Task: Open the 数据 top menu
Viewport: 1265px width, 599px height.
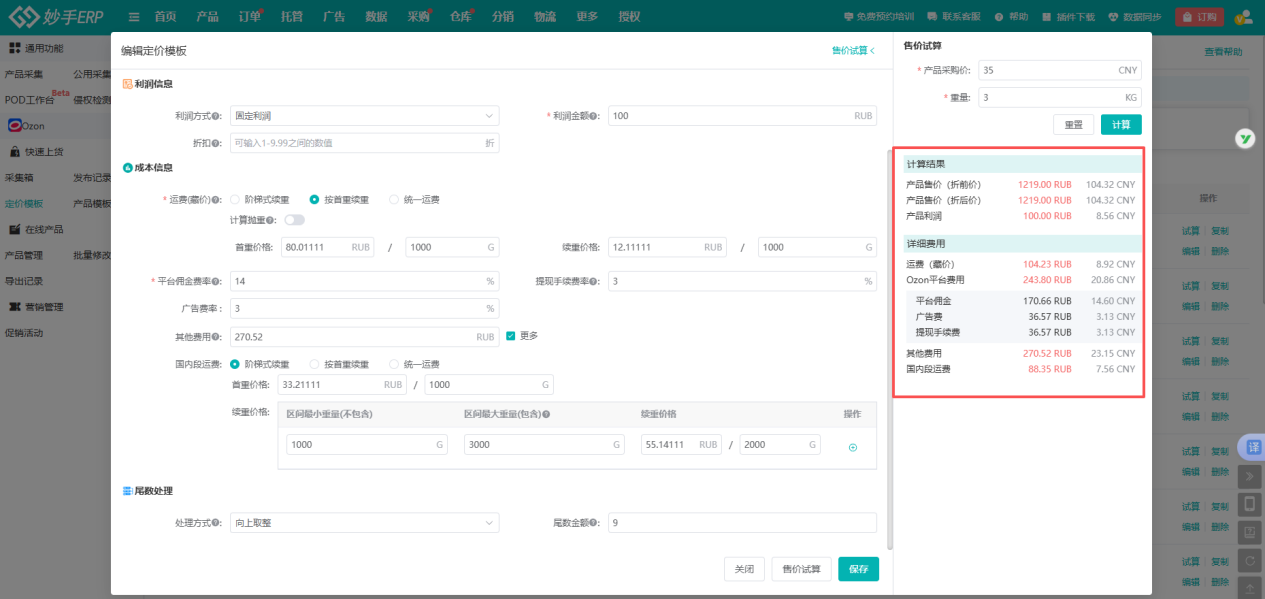Action: (x=376, y=17)
